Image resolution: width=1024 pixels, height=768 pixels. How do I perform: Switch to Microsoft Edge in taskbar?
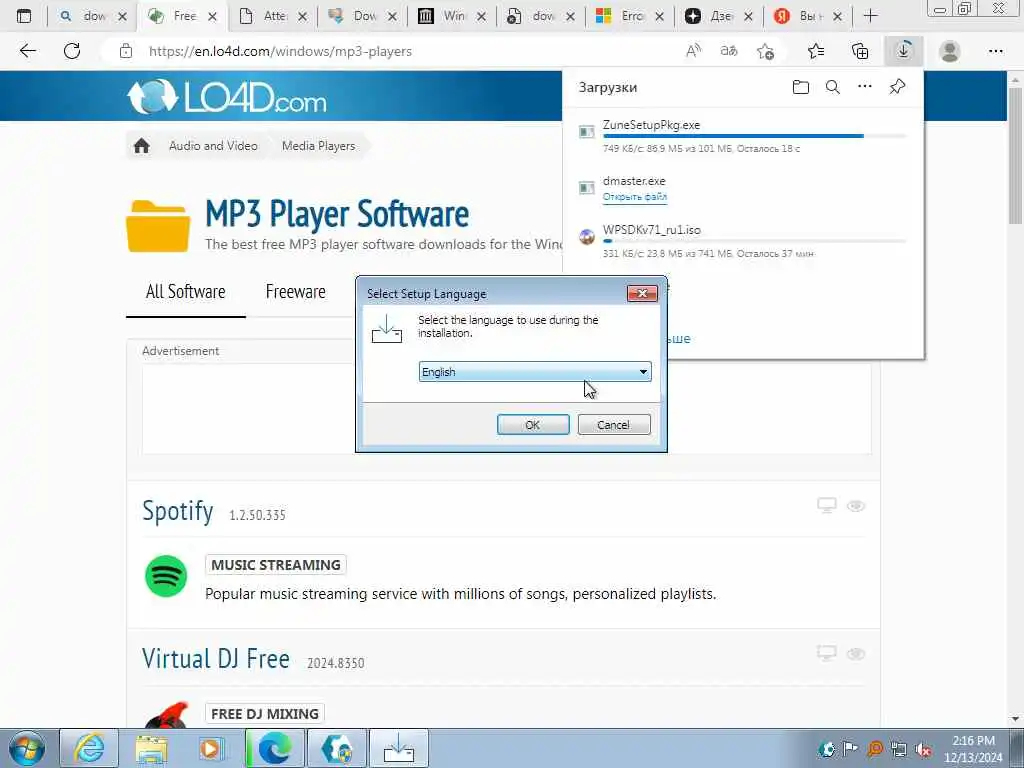point(275,748)
